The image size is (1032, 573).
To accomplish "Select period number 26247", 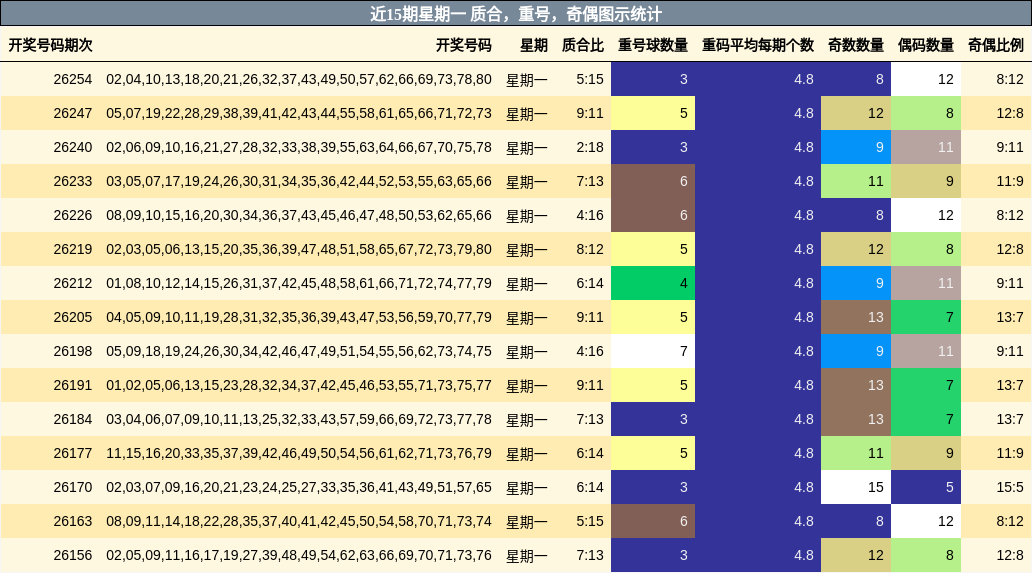I will pos(73,113).
